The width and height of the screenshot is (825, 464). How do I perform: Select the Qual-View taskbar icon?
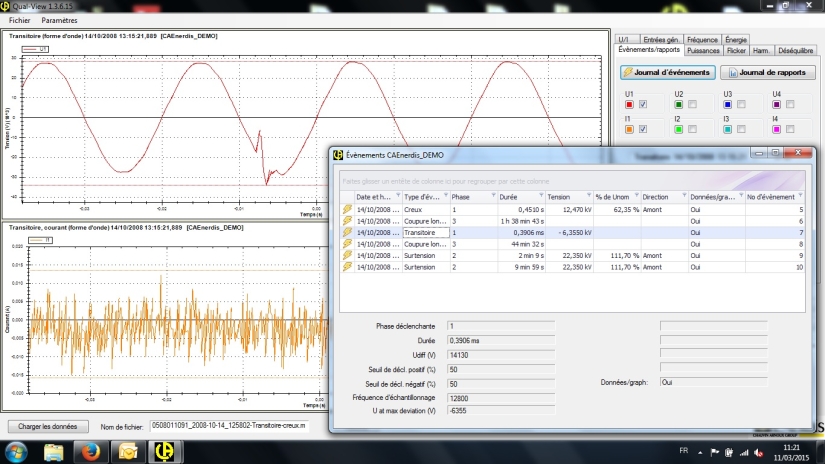point(165,452)
